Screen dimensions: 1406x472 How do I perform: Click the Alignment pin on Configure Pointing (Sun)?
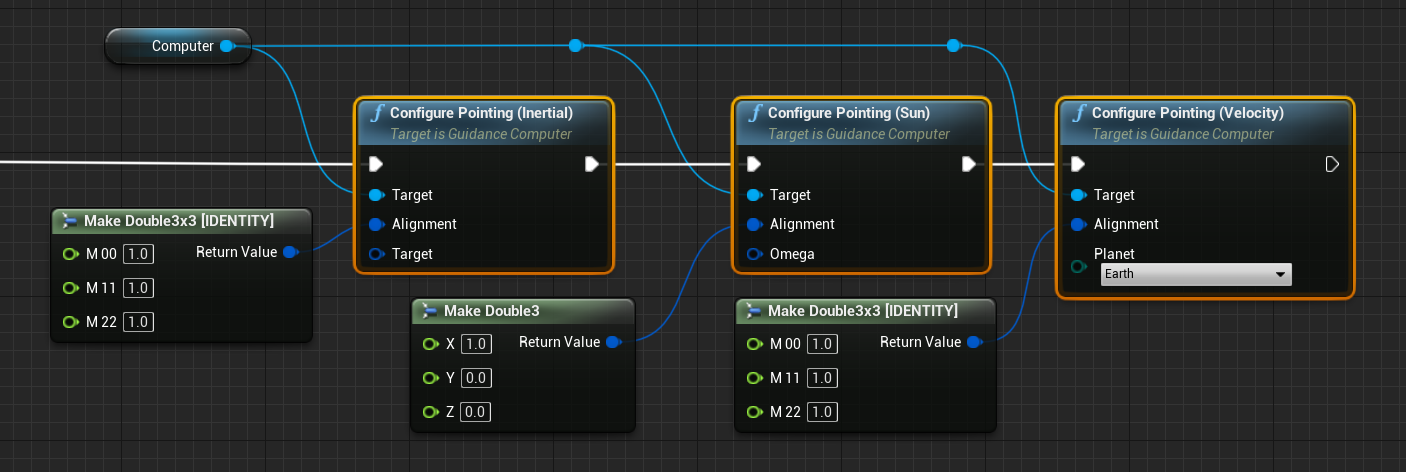point(754,224)
